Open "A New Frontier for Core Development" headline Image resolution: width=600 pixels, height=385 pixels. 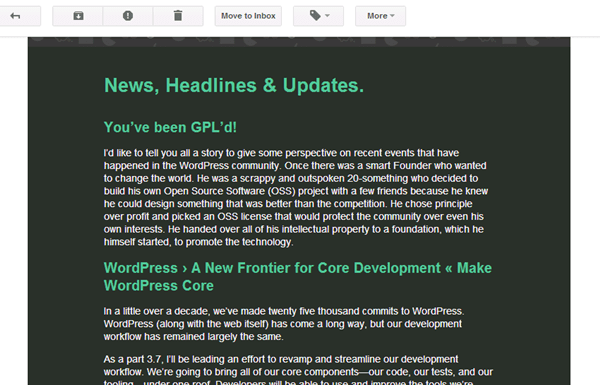[x=298, y=277]
